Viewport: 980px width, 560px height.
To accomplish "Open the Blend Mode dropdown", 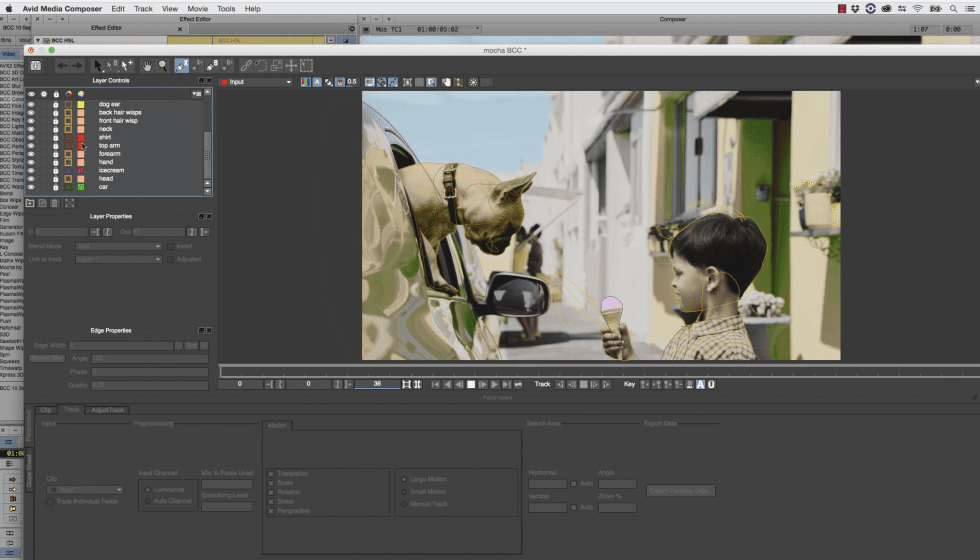I will [118, 246].
